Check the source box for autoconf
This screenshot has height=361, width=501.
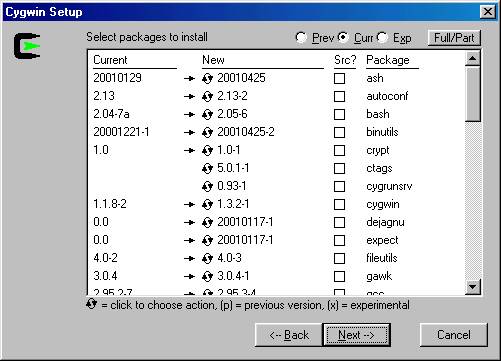coord(339,97)
